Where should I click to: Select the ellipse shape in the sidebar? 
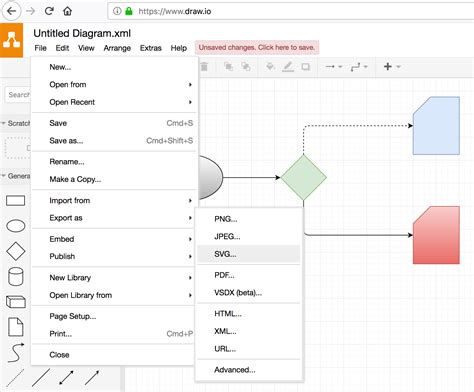point(16,226)
